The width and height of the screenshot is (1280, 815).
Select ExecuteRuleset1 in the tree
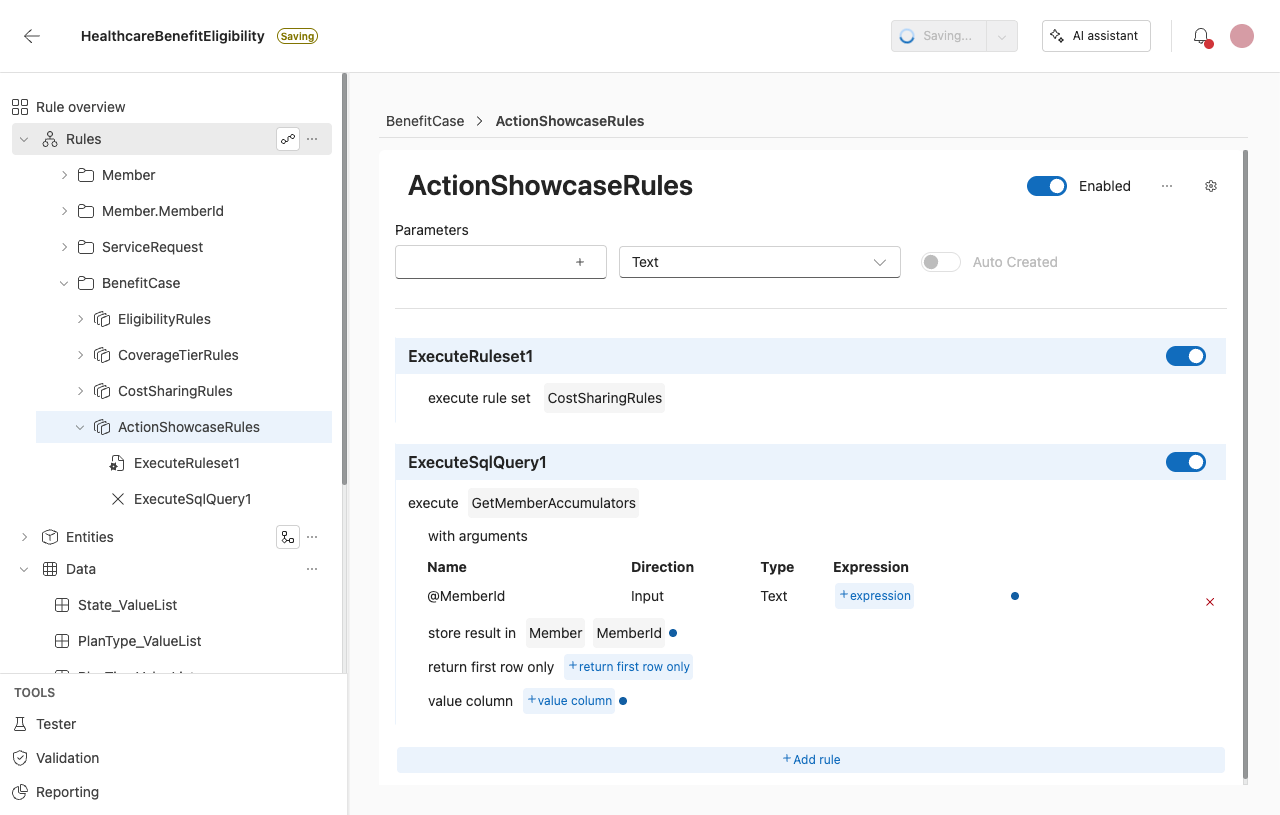(186, 463)
